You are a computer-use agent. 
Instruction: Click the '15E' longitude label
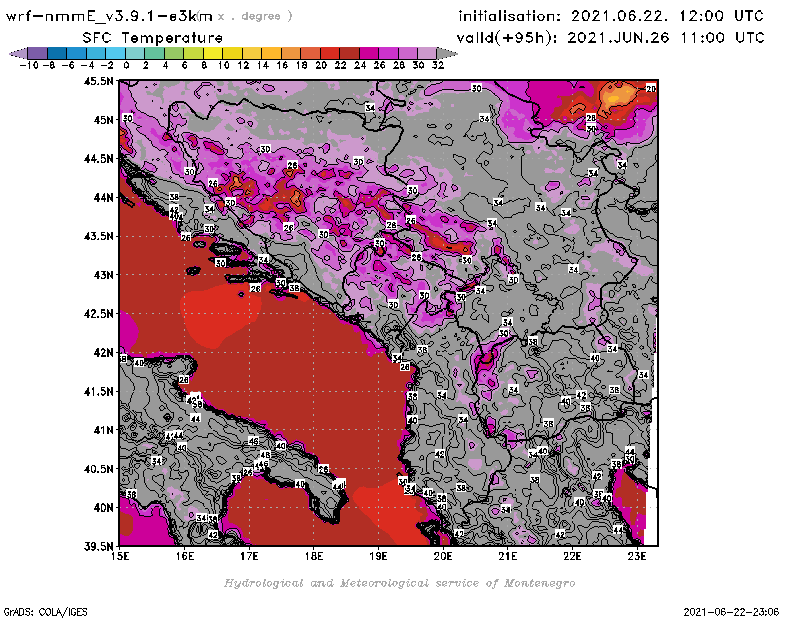[x=120, y=556]
